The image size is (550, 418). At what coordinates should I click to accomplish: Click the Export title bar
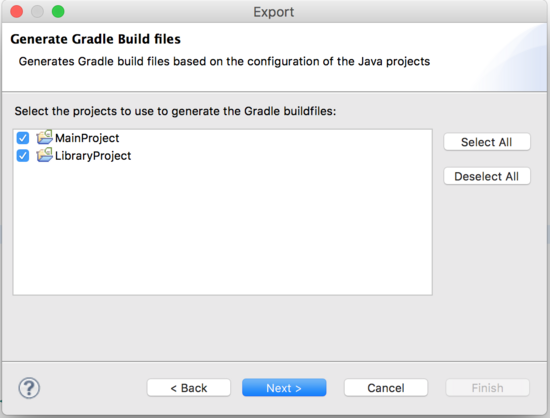pyautogui.click(x=274, y=12)
